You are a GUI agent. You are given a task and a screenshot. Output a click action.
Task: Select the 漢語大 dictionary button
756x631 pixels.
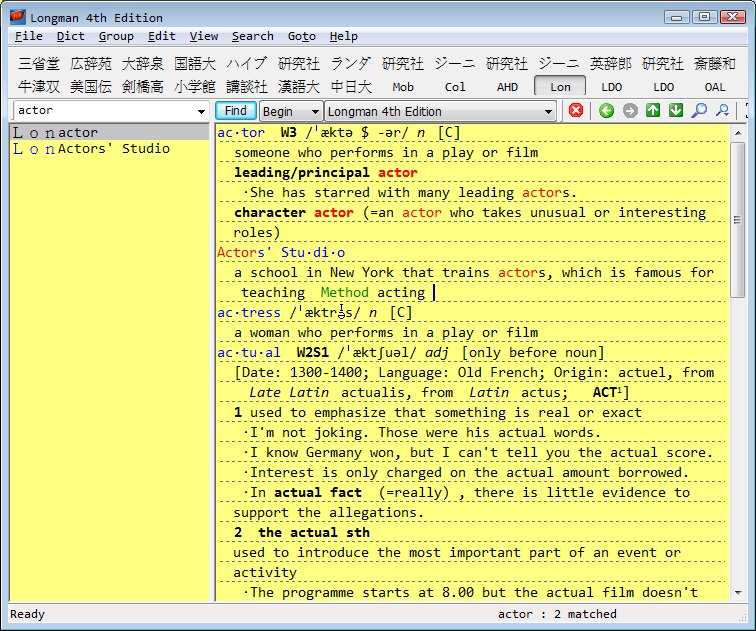(x=299, y=87)
